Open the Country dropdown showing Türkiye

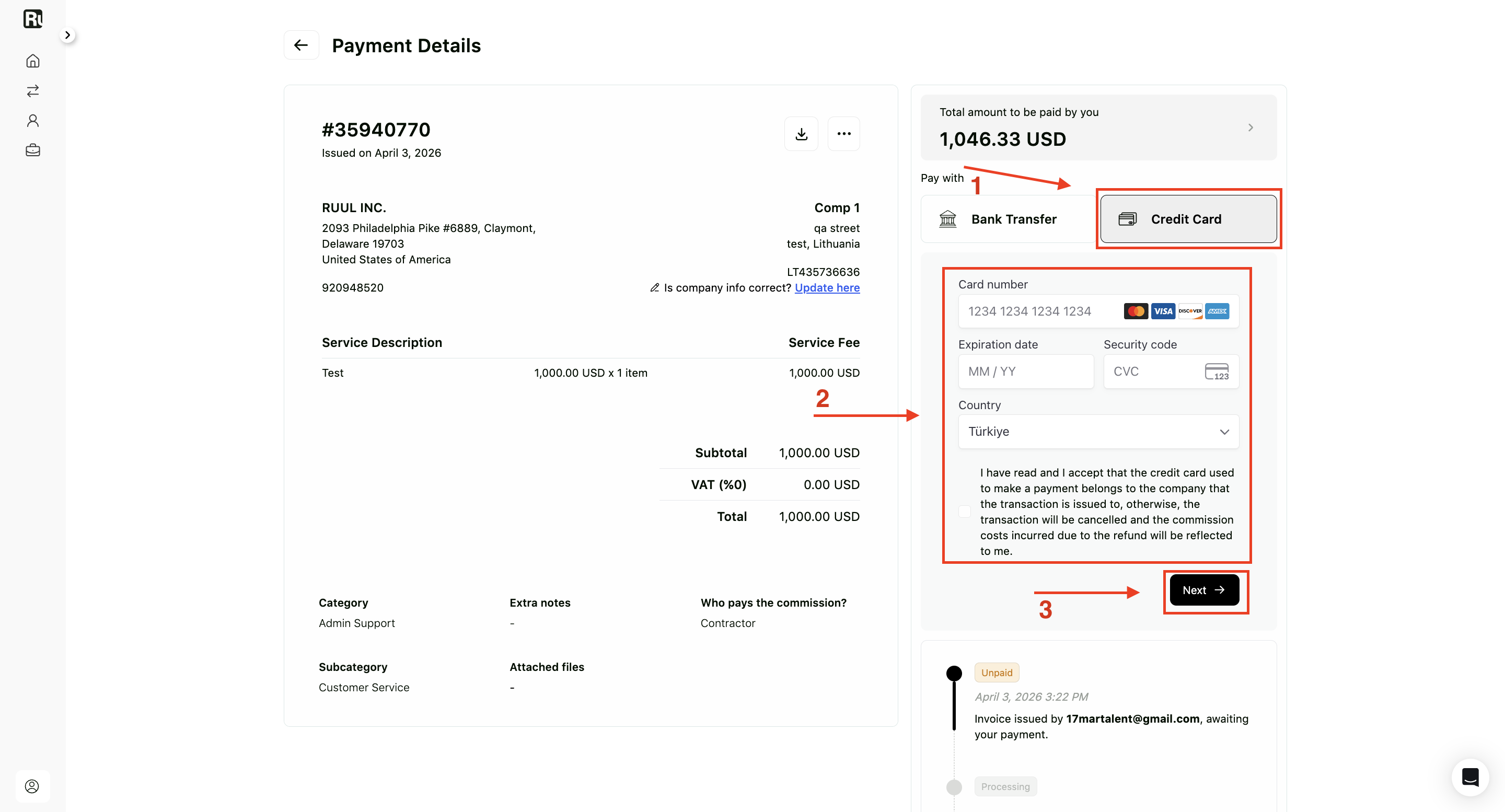[x=1098, y=432]
